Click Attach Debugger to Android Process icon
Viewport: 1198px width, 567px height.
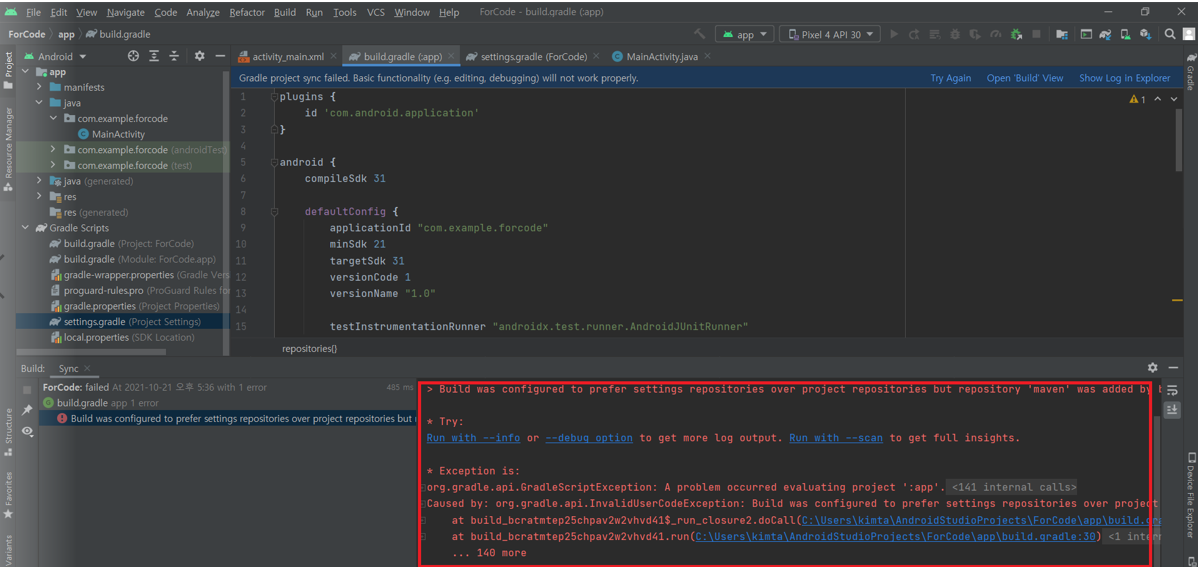tap(1016, 34)
